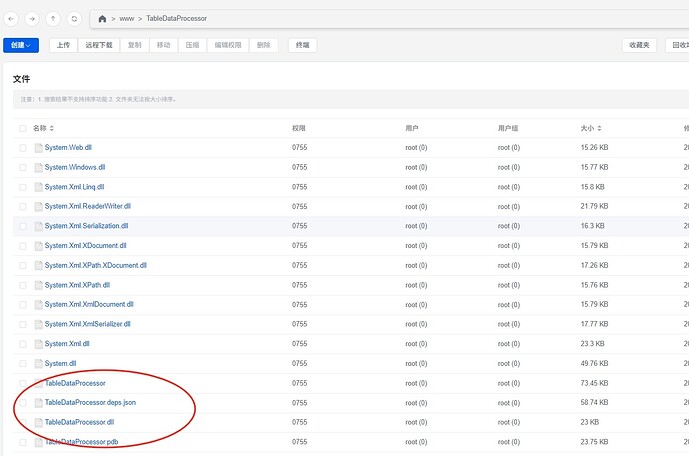Open the home root path icon
This screenshot has width=689, height=456.
point(102,18)
